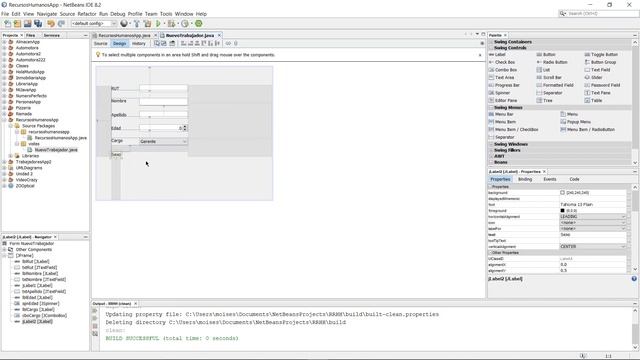Viewport: 640px width, 360px height.
Task: Select NuevoTrabajador.java in project tree
Action: pyautogui.click(x=56, y=150)
